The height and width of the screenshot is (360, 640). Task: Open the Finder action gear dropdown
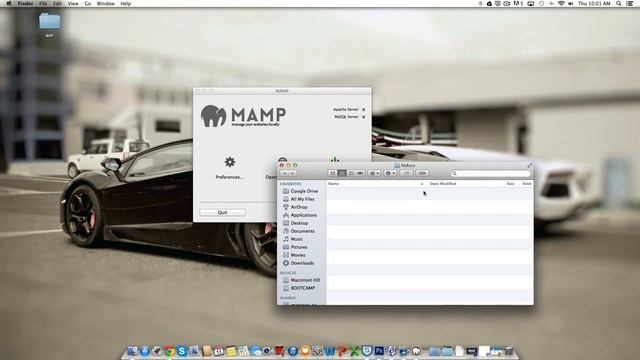(x=390, y=173)
